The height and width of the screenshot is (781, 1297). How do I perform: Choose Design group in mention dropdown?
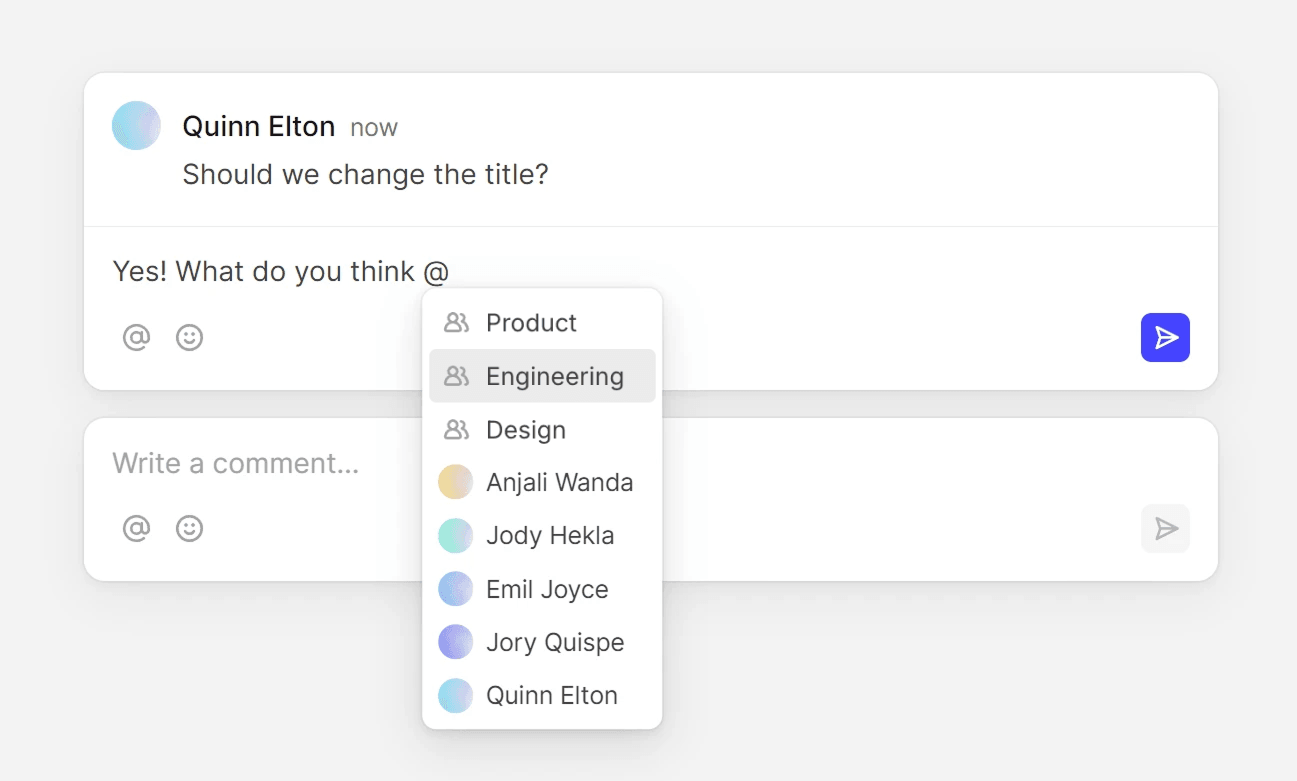pos(526,430)
